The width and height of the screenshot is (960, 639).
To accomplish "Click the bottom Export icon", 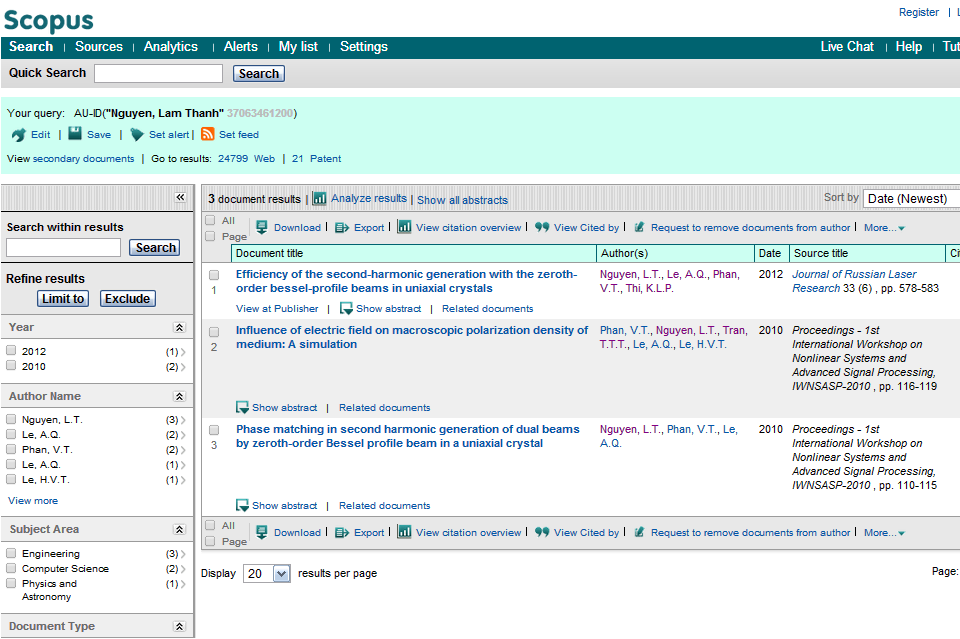I will click(x=342, y=532).
